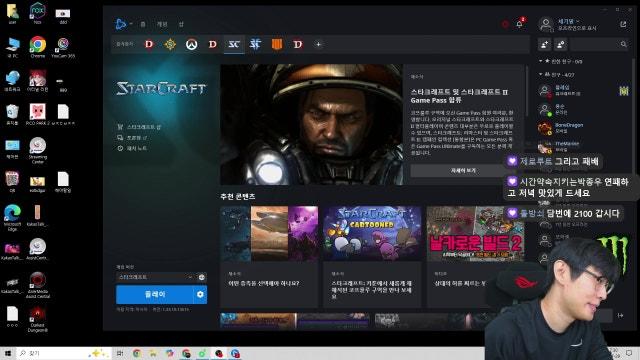Open the PICO PARK 2 desktop shortcut
The width and height of the screenshot is (640, 360).
coord(38,114)
